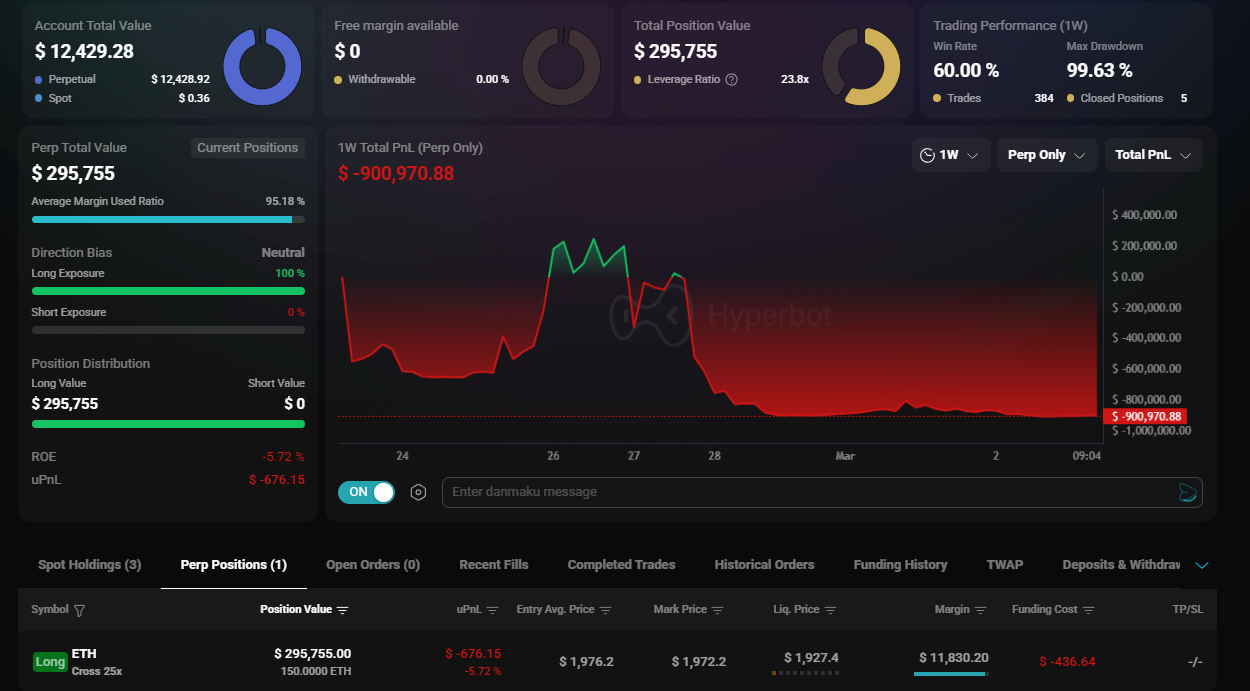Sort by Funding Cost column icon
Screen dimensions: 1250x691
[1088, 610]
